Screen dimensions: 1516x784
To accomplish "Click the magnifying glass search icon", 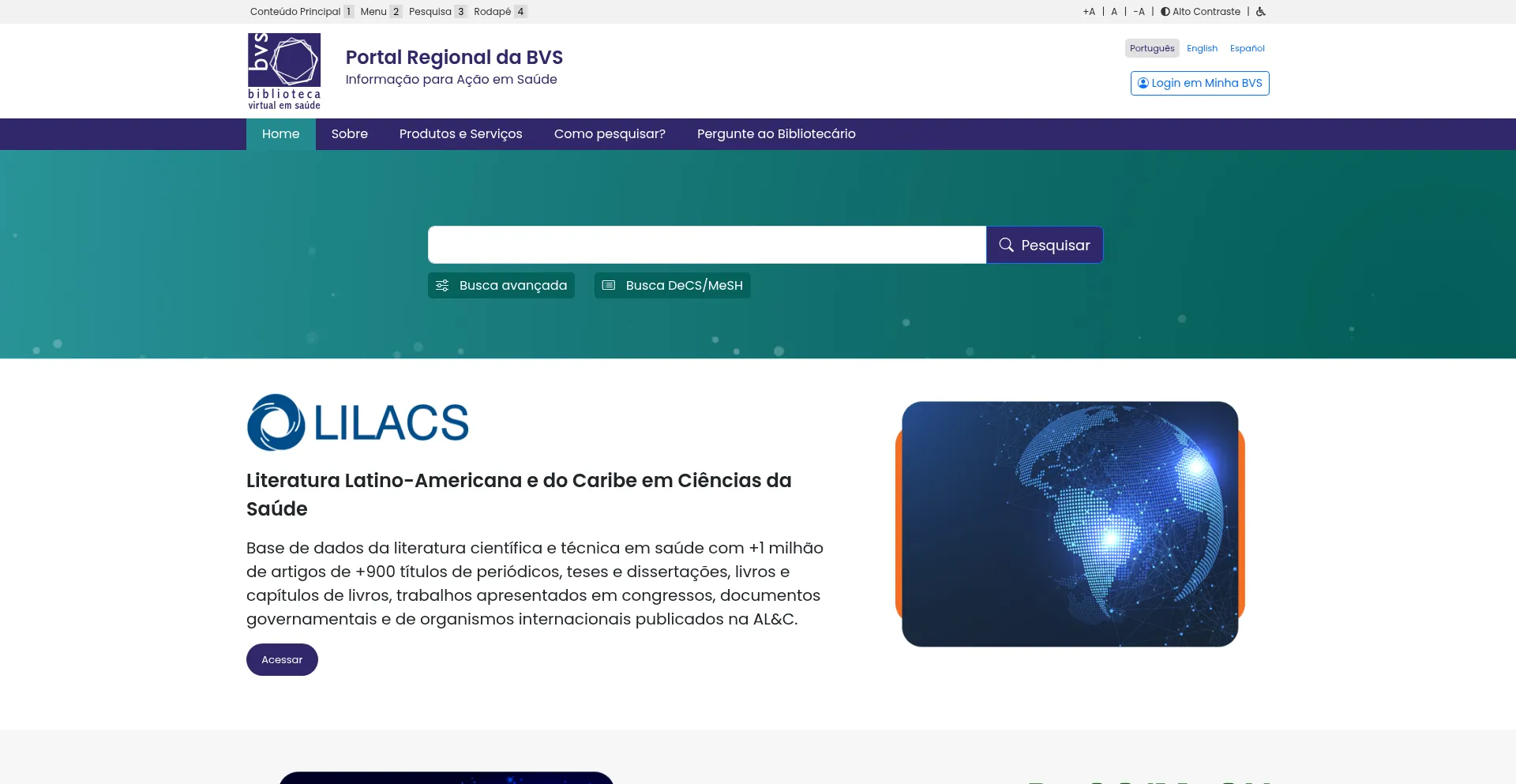I will [1006, 245].
